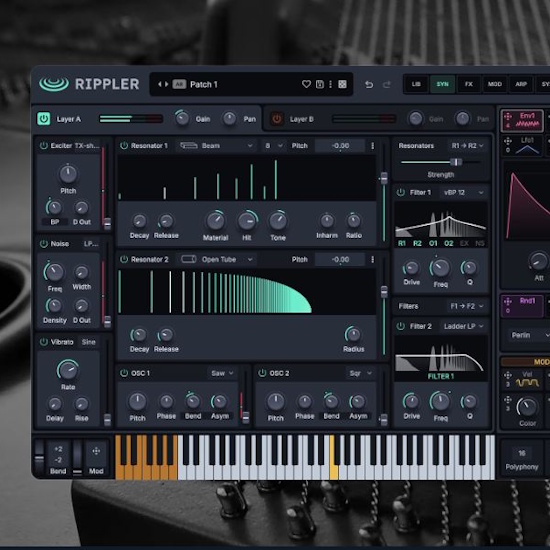The height and width of the screenshot is (550, 550).
Task: Open the F1 → F2 filters routing dropdown
Action: (x=467, y=306)
